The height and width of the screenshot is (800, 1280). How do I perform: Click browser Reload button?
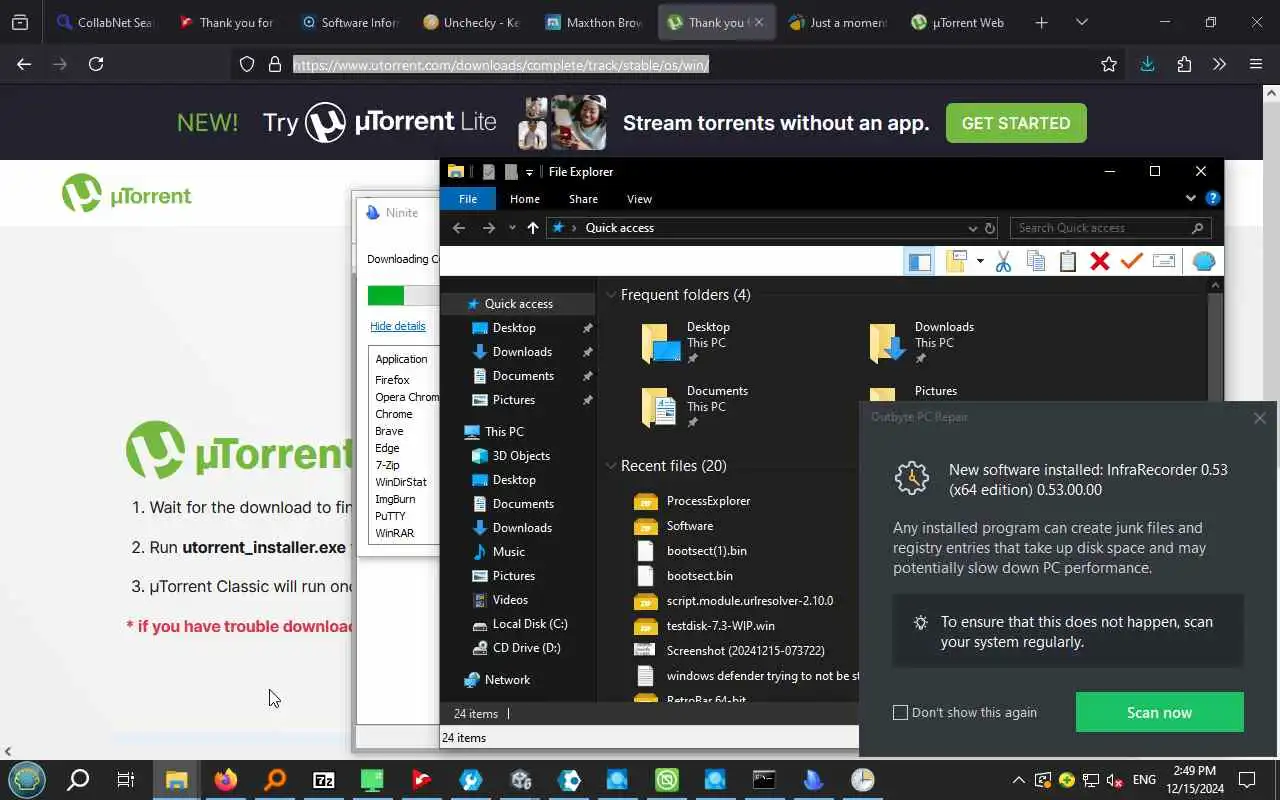[x=96, y=64]
